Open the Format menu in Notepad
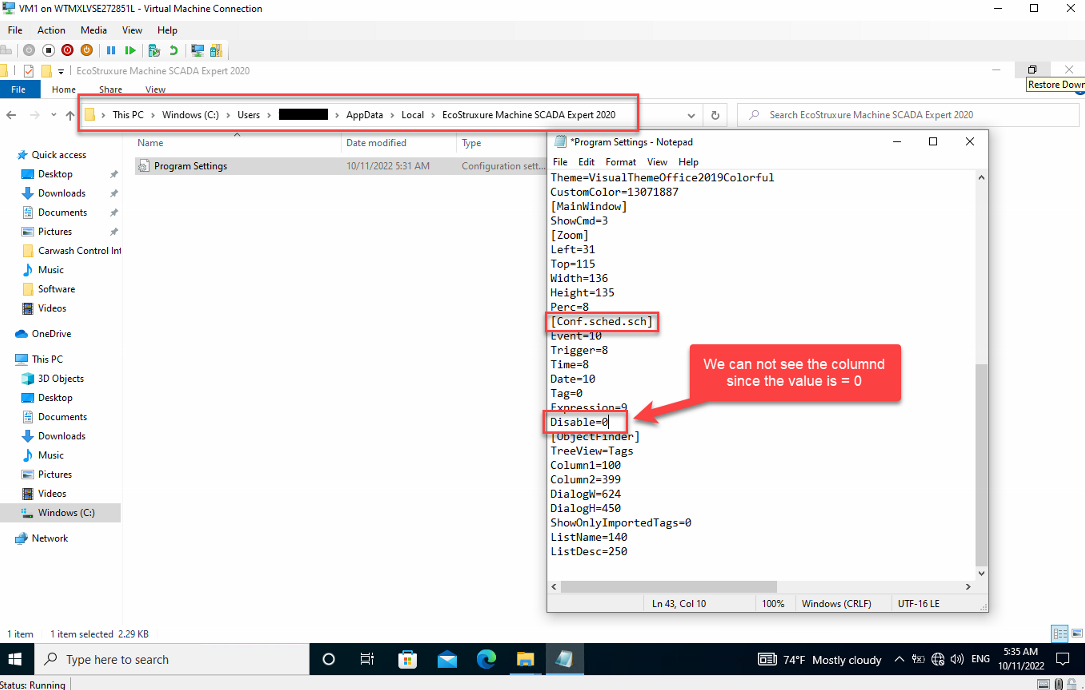1085x690 pixels. (x=620, y=162)
